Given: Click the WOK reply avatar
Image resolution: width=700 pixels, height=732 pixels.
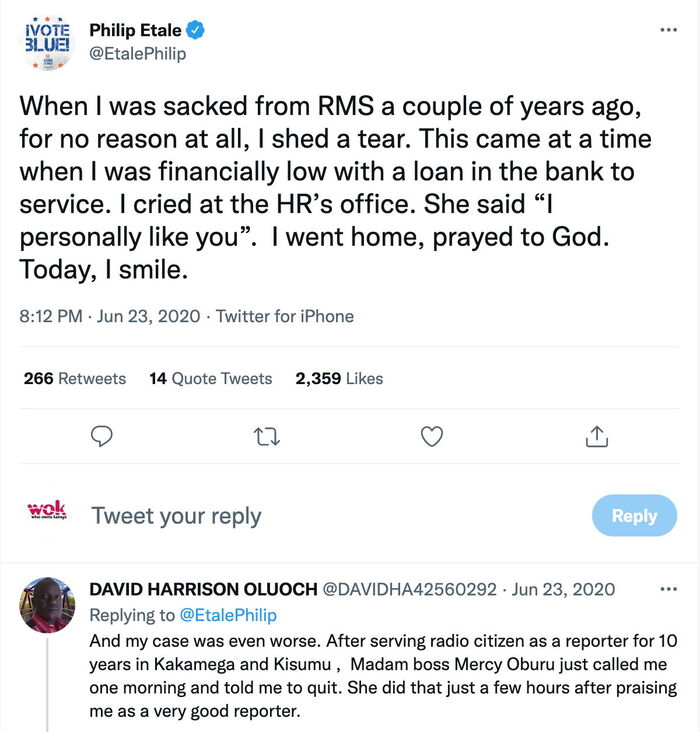Looking at the screenshot, I should coord(47,510).
